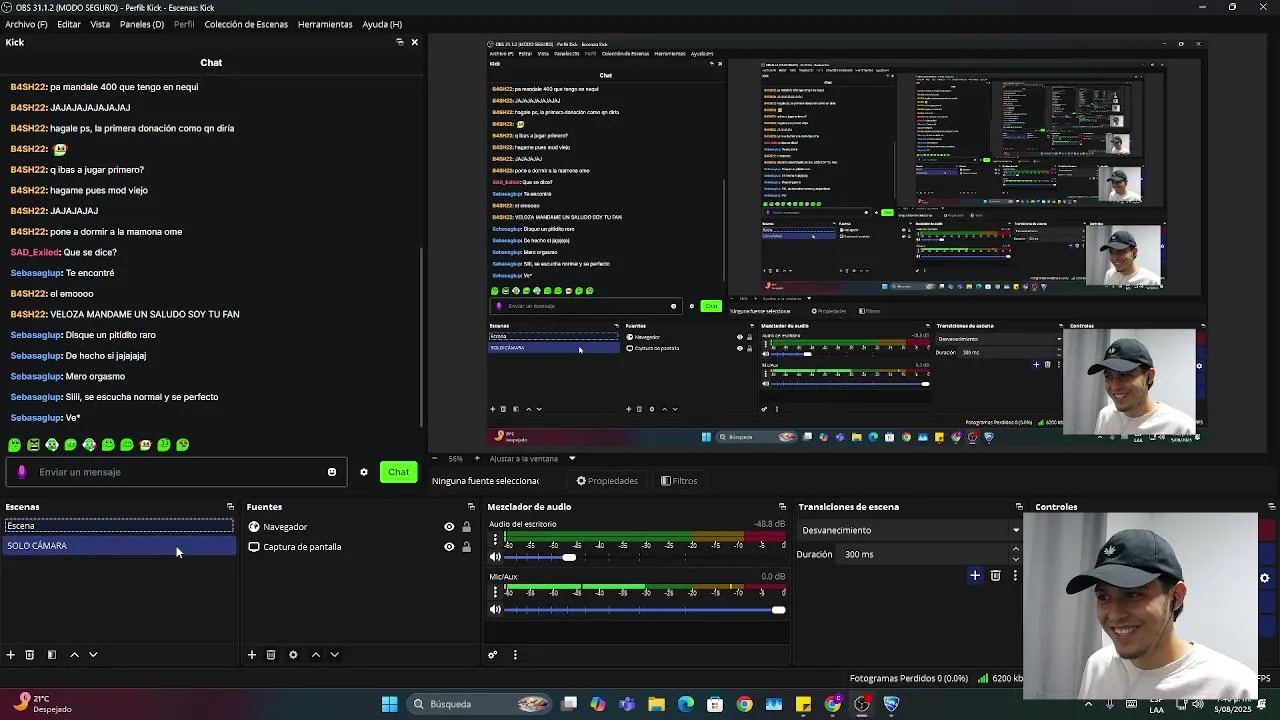Open the preview zoom scaling dropdown

pyautogui.click(x=530, y=459)
